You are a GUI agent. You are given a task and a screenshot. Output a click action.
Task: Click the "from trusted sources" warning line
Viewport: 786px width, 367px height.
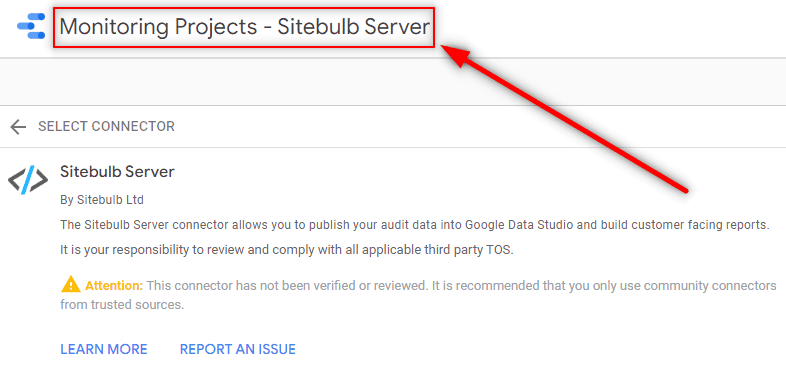tap(123, 304)
